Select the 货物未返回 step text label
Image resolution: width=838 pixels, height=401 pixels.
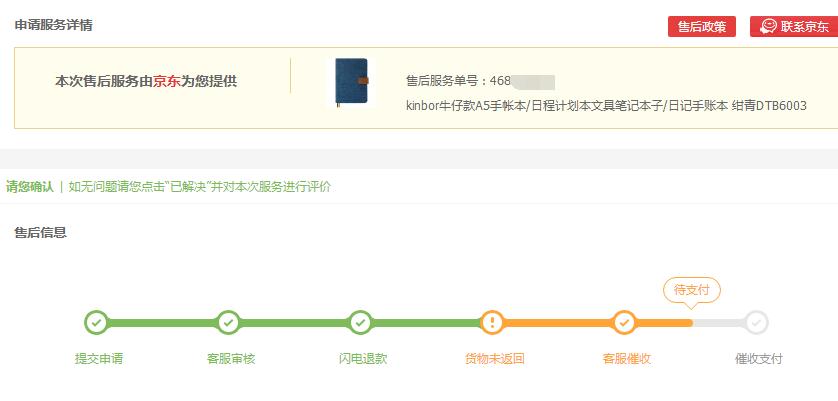[x=494, y=359]
